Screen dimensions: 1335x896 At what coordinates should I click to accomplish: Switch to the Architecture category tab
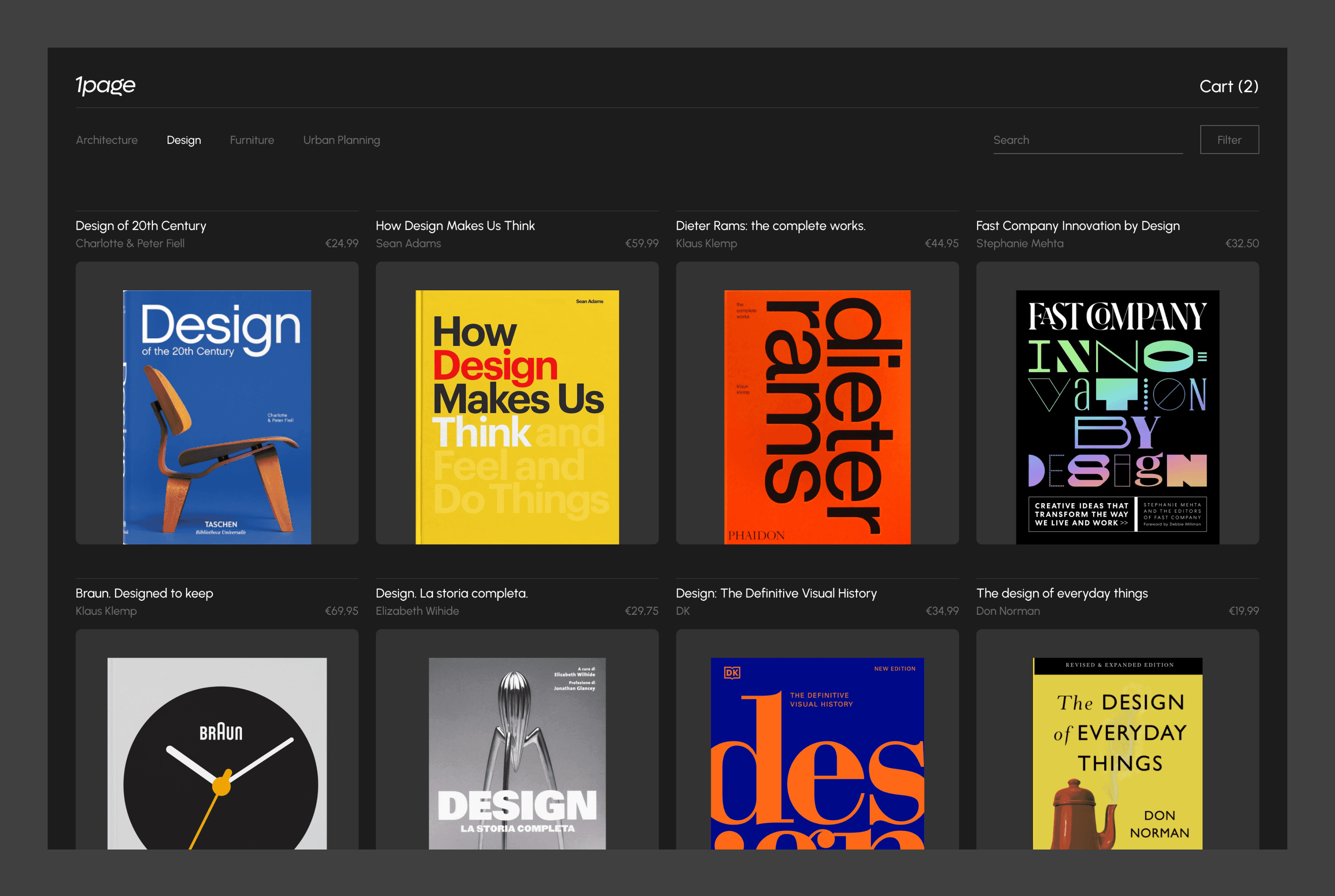click(107, 140)
